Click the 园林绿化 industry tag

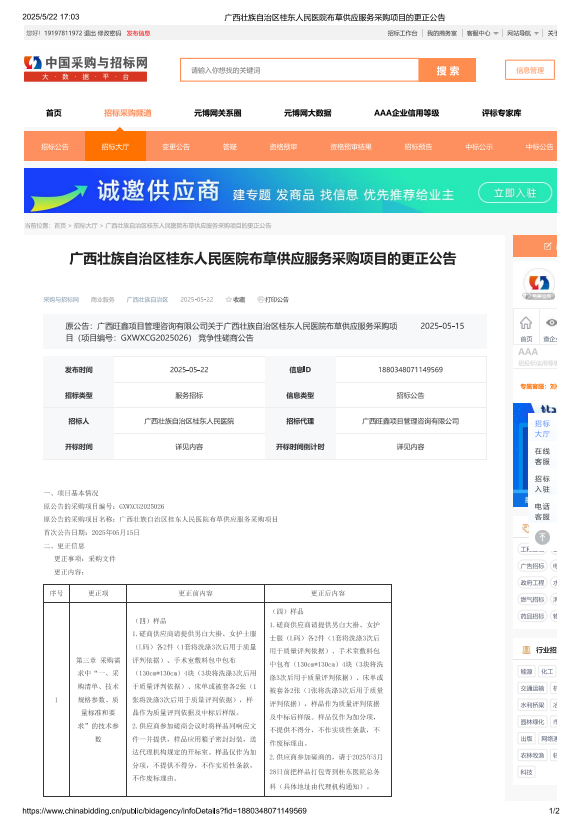click(532, 722)
